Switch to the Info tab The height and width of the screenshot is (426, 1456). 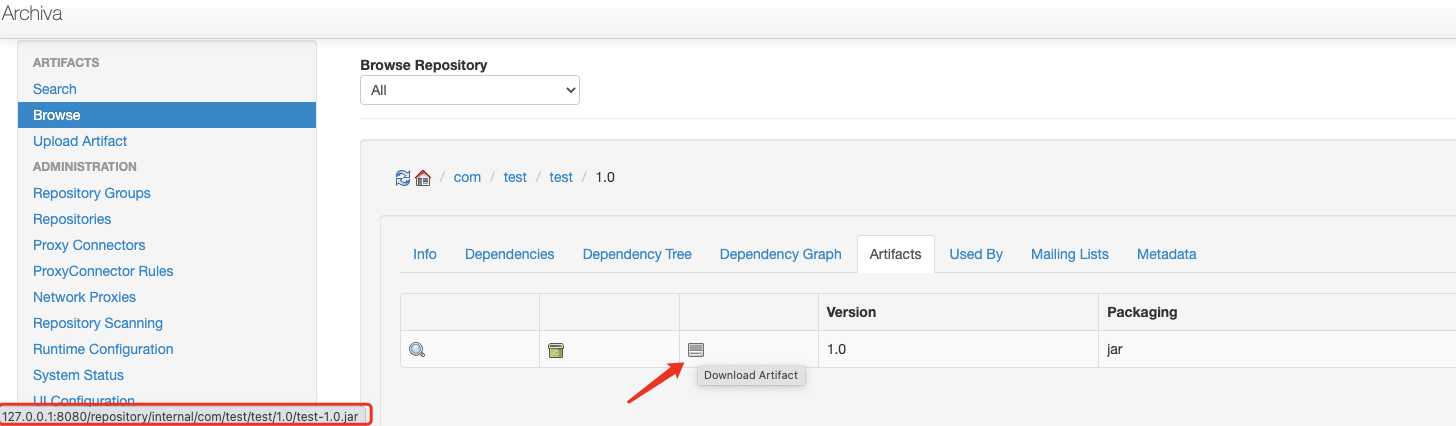tap(425, 254)
